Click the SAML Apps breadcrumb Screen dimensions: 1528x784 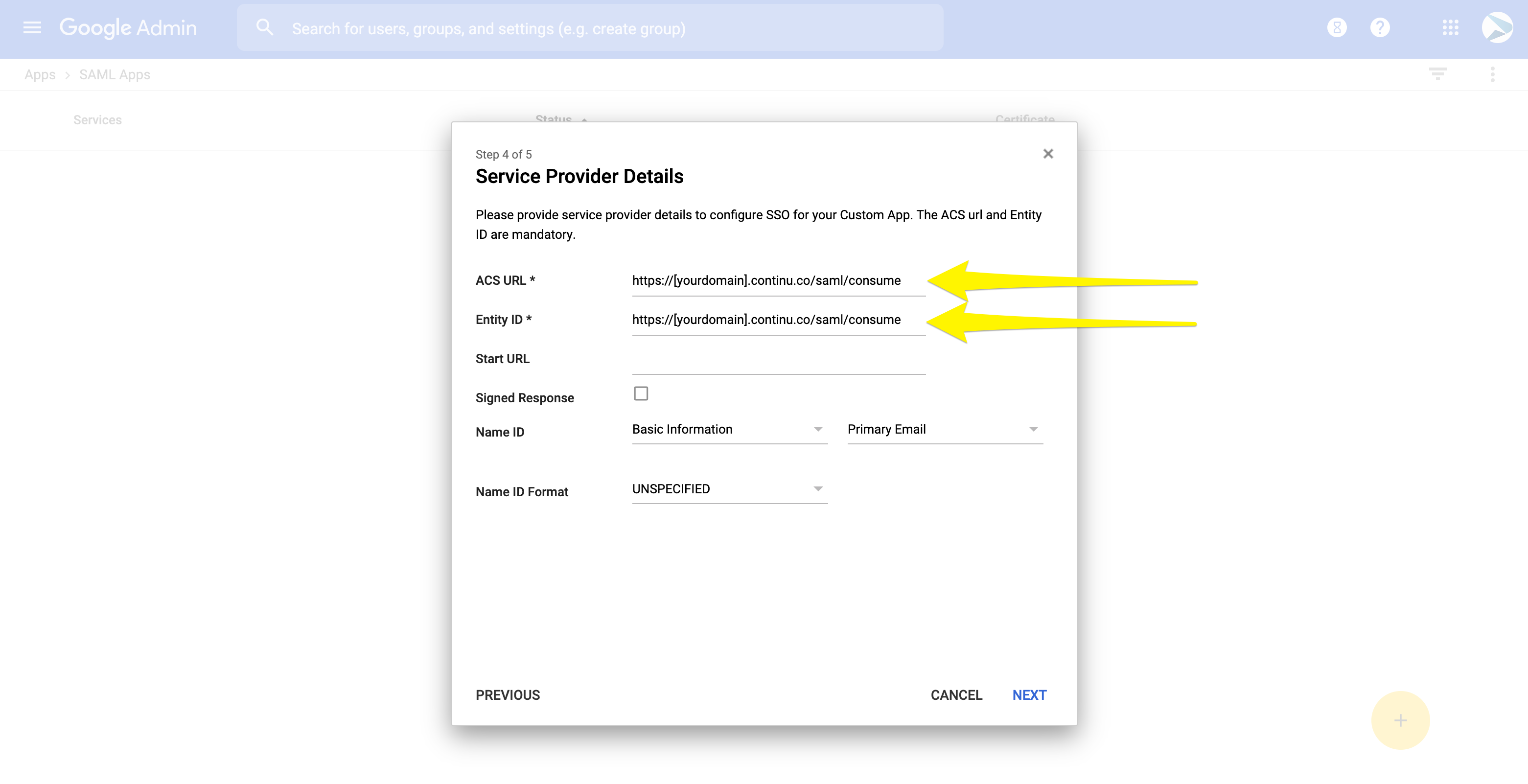click(x=115, y=75)
